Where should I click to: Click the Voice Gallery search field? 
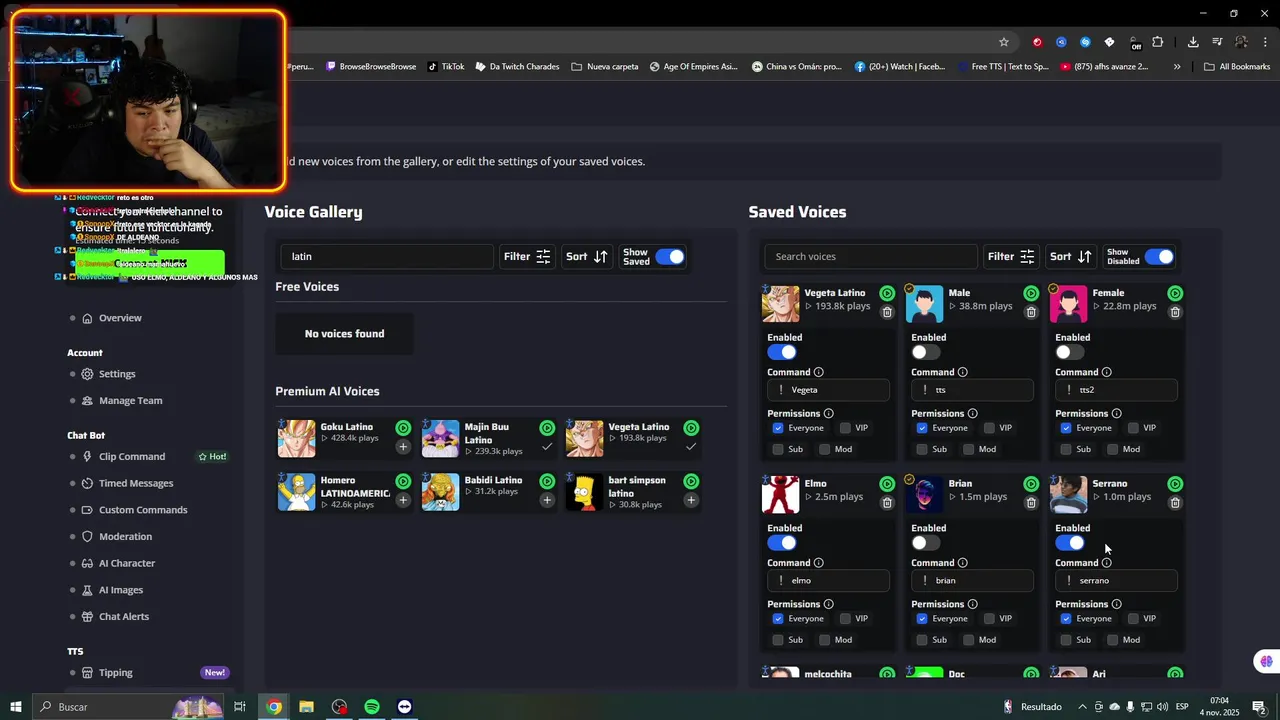386,257
